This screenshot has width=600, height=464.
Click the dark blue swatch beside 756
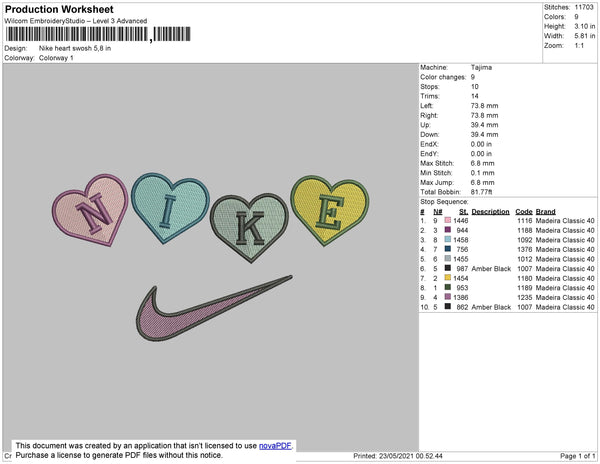[447, 249]
